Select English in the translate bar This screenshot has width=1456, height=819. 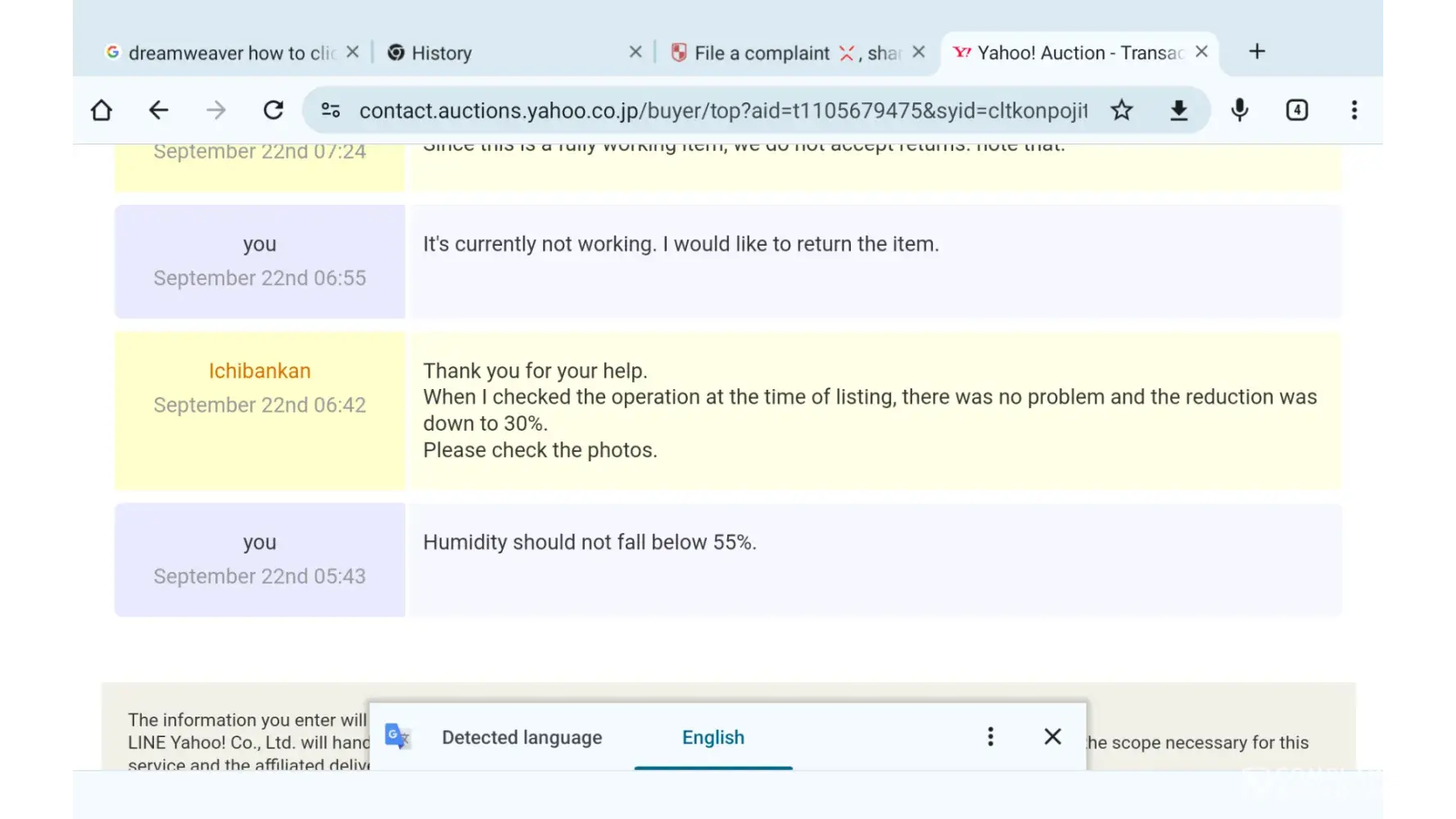pyautogui.click(x=713, y=737)
